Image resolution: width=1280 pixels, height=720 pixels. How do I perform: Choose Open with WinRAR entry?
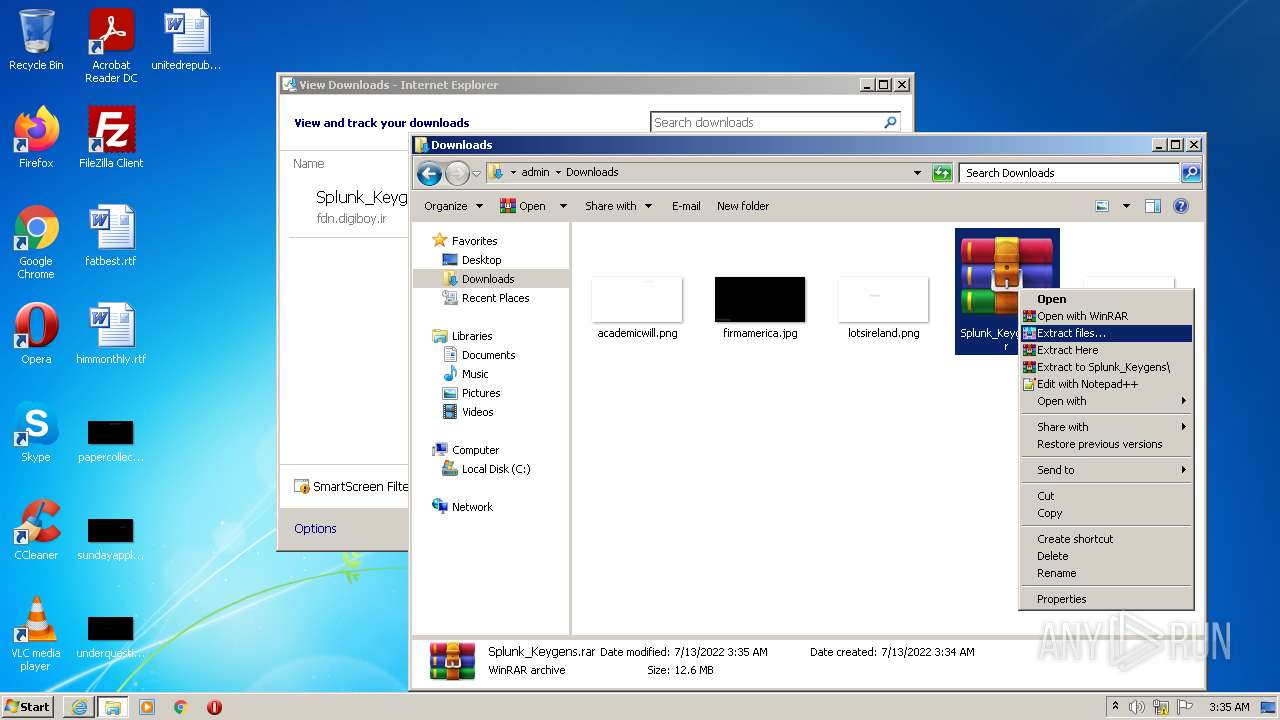(1106, 316)
